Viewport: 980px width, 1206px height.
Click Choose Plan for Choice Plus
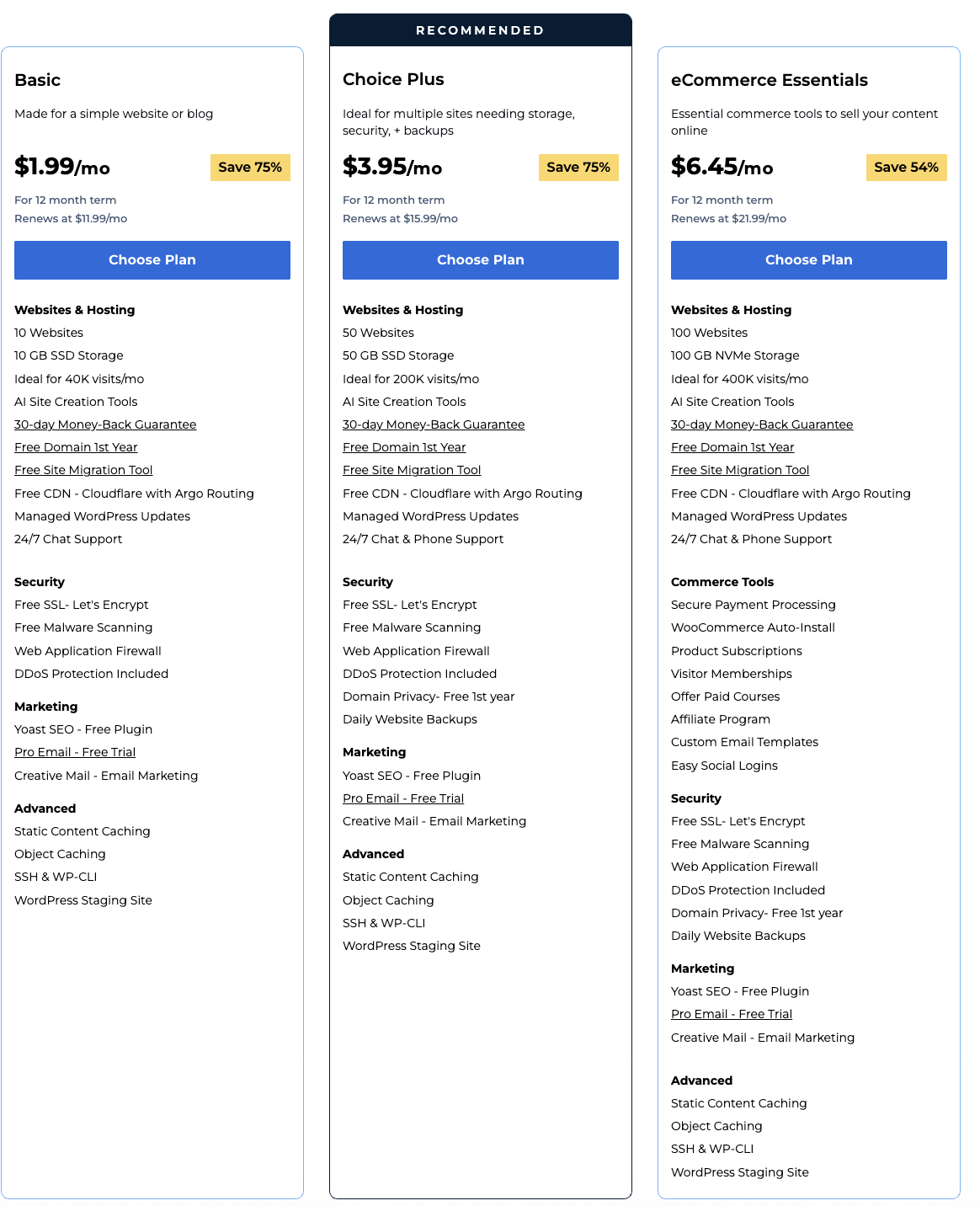(481, 260)
